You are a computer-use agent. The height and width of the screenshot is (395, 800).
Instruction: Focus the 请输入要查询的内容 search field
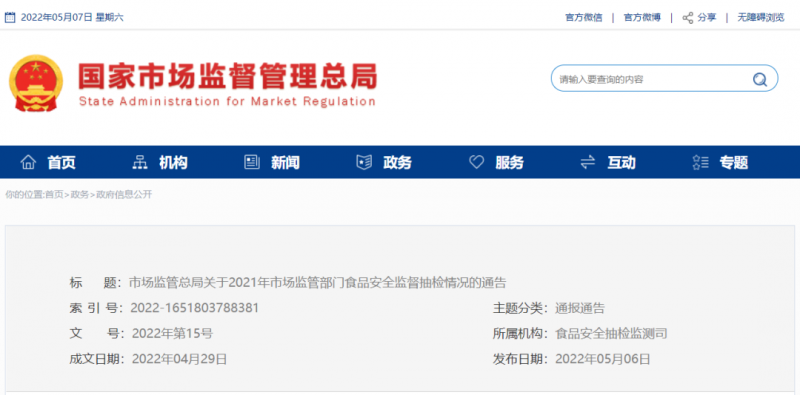click(653, 79)
